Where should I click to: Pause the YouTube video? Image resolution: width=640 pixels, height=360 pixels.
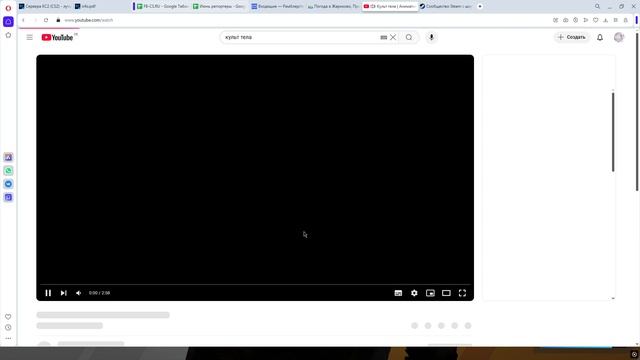[48, 293]
